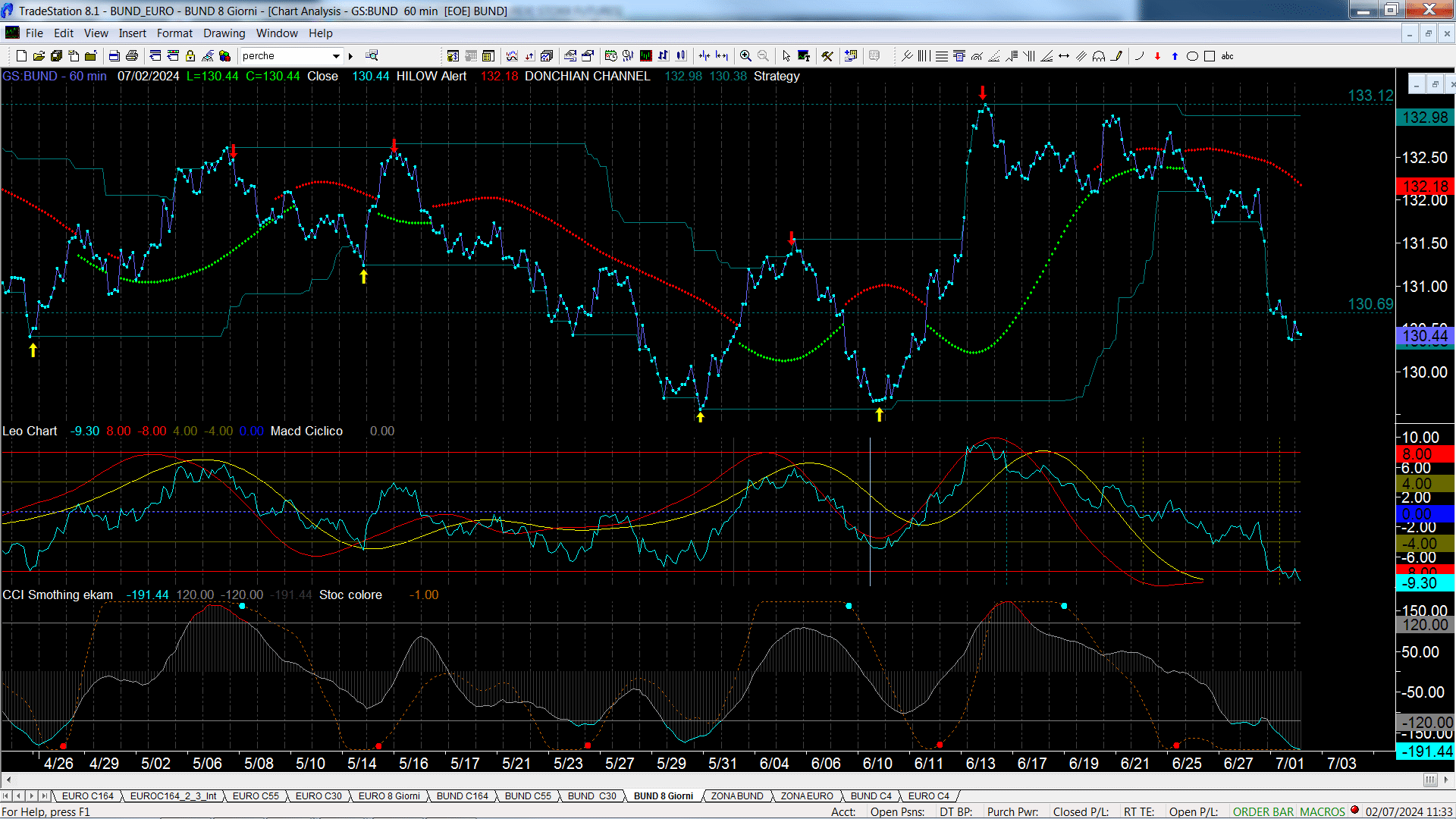Switch to the ZONA BUND tab

pyautogui.click(x=736, y=796)
